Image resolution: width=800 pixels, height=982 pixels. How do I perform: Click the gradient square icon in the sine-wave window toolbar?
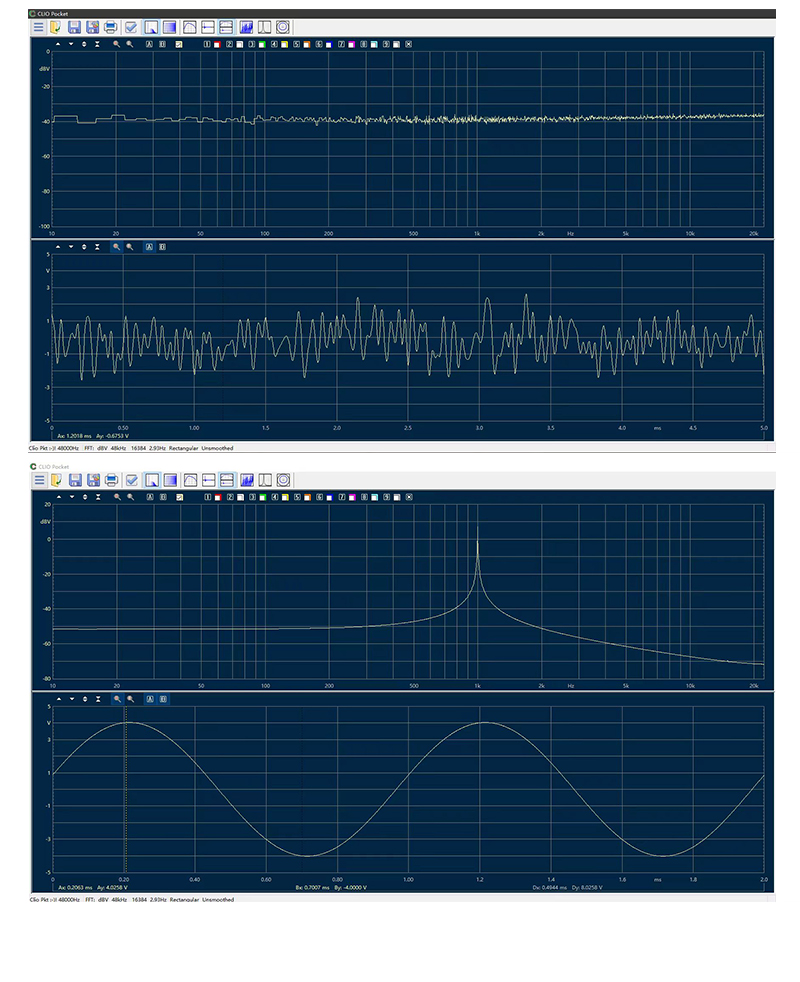[x=170, y=480]
